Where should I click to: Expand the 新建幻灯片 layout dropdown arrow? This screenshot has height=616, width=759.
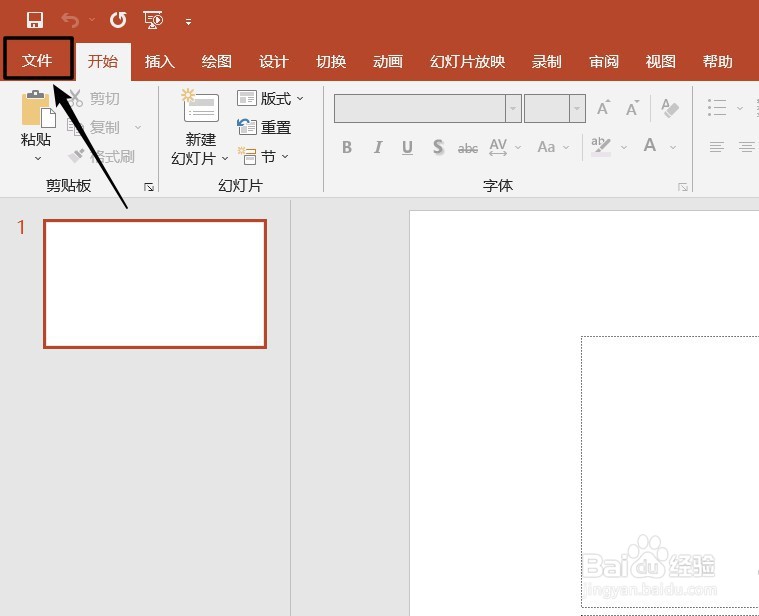(x=225, y=159)
